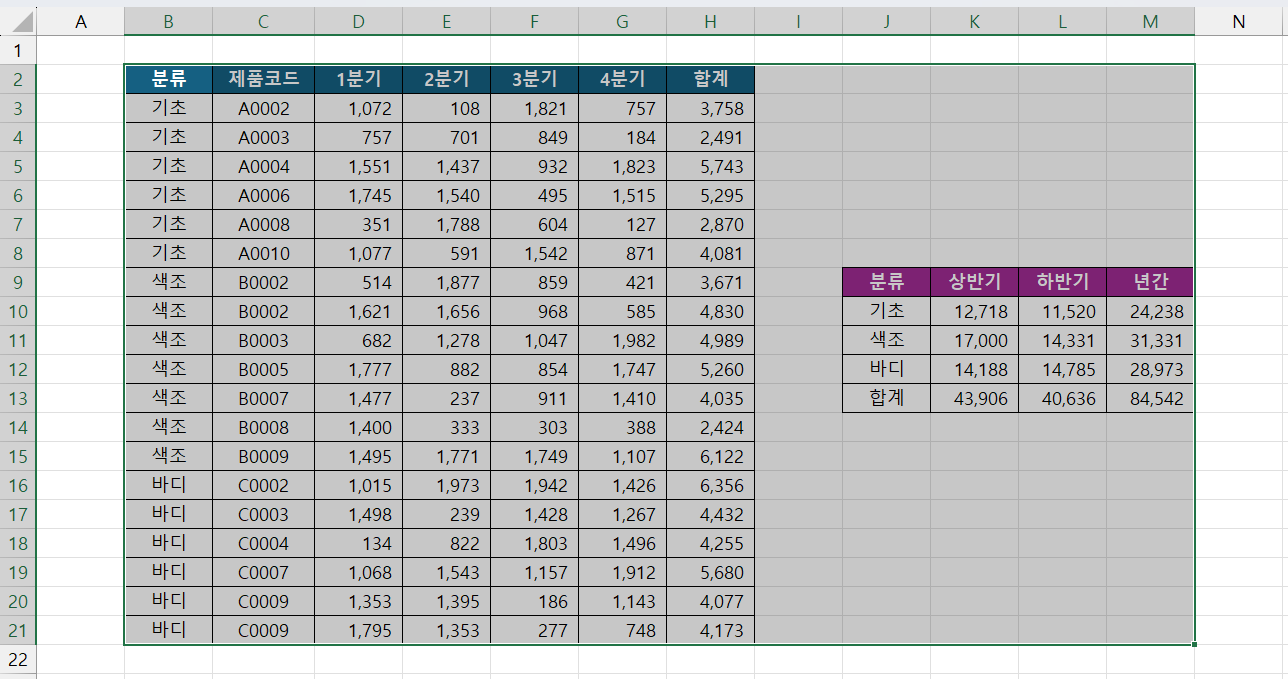Click the cell showing 28,973
The image size is (1288, 679).
(1150, 369)
